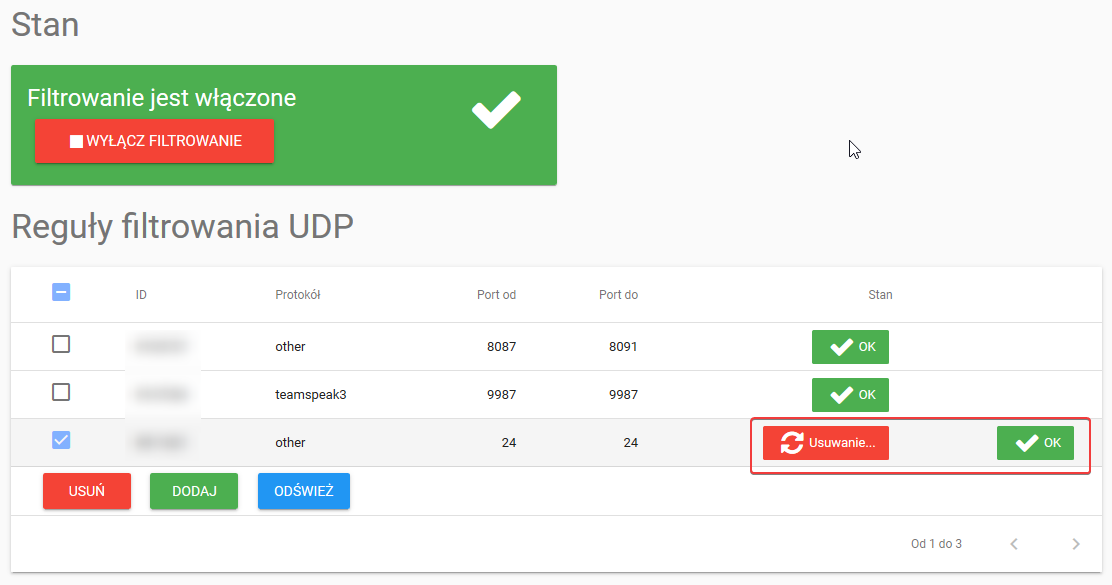Click the blue ODŚWIEŻ button
This screenshot has width=1112, height=585.
click(x=304, y=492)
